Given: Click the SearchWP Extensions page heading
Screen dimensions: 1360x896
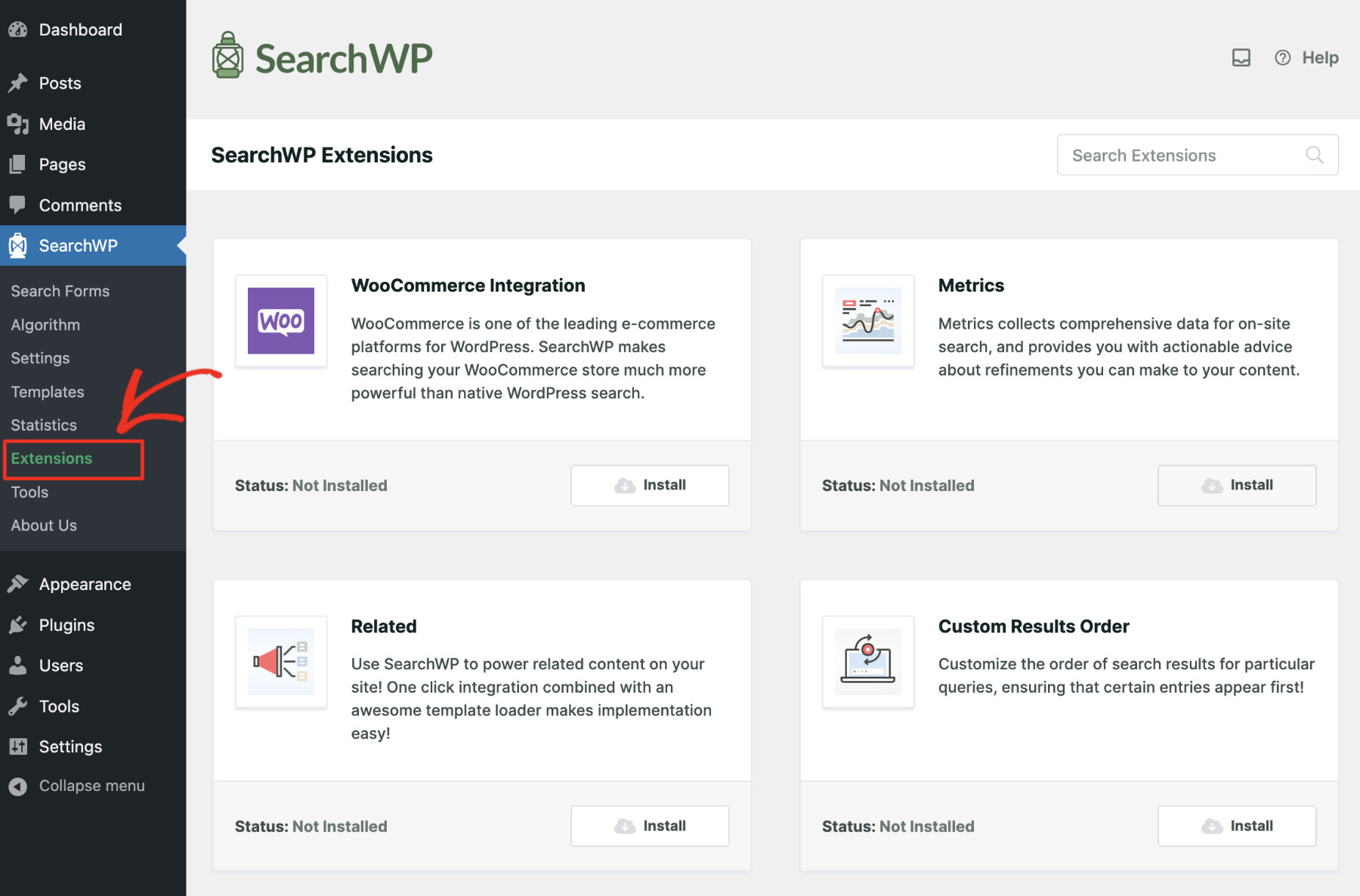Looking at the screenshot, I should point(322,155).
